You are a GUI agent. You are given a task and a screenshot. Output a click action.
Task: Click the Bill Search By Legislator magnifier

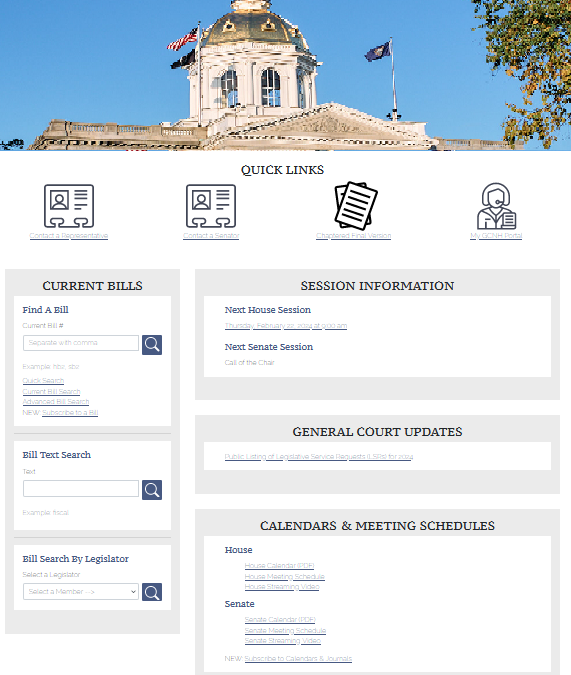pos(152,592)
